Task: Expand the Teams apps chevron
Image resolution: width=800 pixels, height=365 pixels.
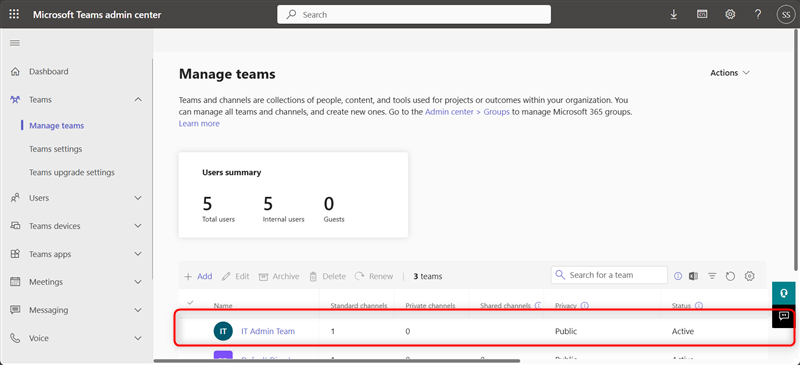Action: [x=138, y=254]
